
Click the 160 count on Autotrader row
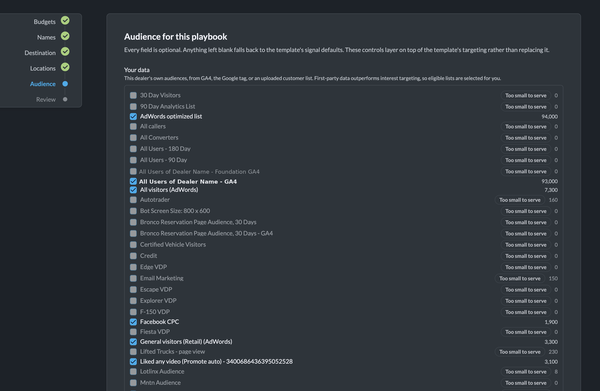(553, 200)
